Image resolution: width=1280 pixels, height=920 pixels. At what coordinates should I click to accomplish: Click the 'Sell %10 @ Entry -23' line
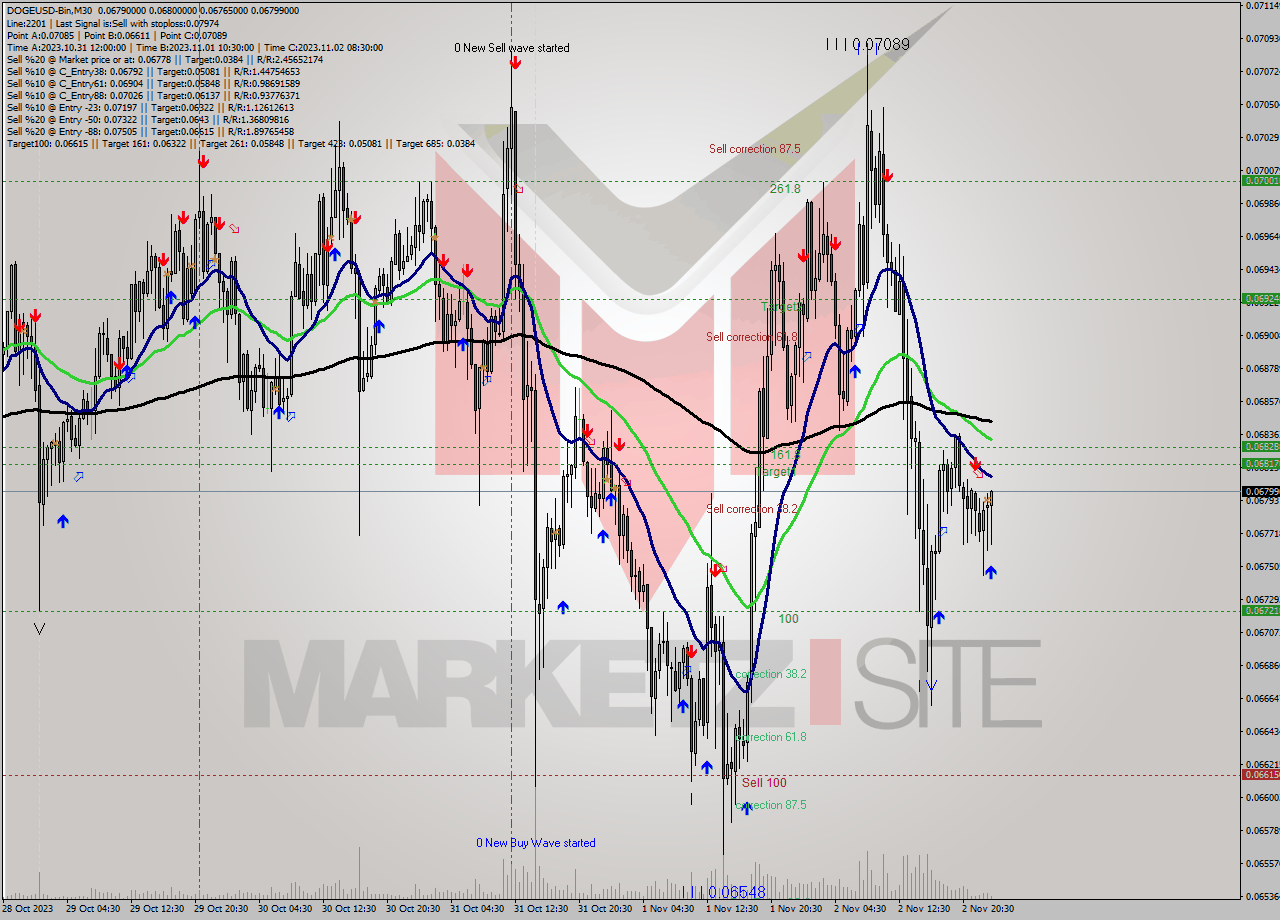[x=150, y=107]
